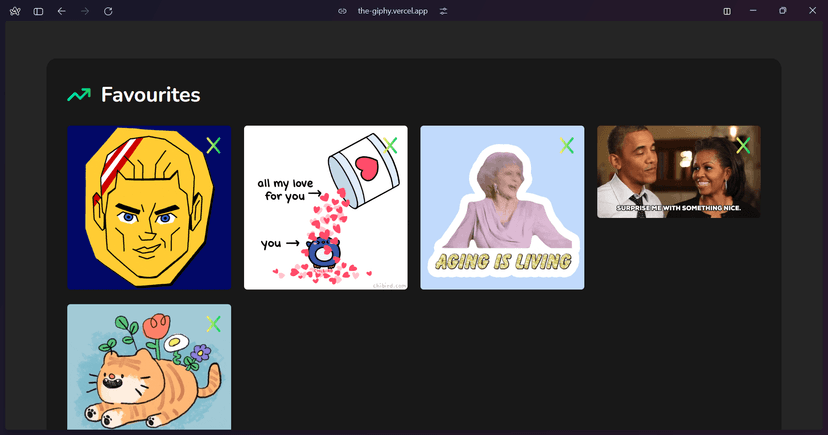Image resolution: width=828 pixels, height=435 pixels.
Task: Restore down the browser window
Action: pyautogui.click(x=783, y=11)
